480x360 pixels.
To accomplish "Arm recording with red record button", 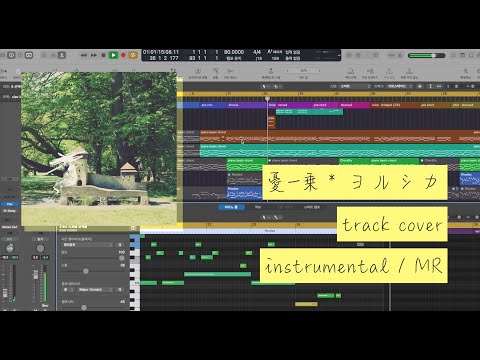I will [x=123, y=55].
